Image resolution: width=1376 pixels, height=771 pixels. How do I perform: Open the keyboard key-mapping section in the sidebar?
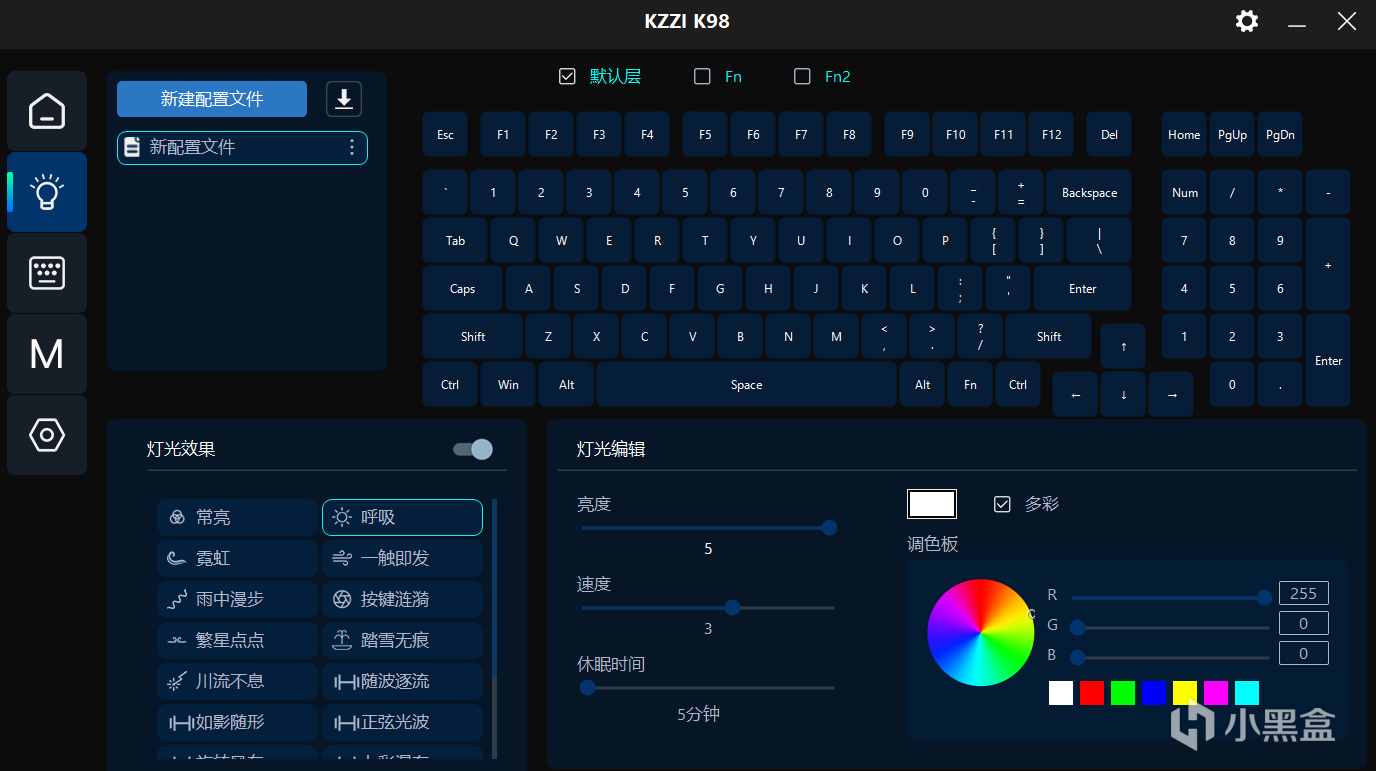coord(47,273)
